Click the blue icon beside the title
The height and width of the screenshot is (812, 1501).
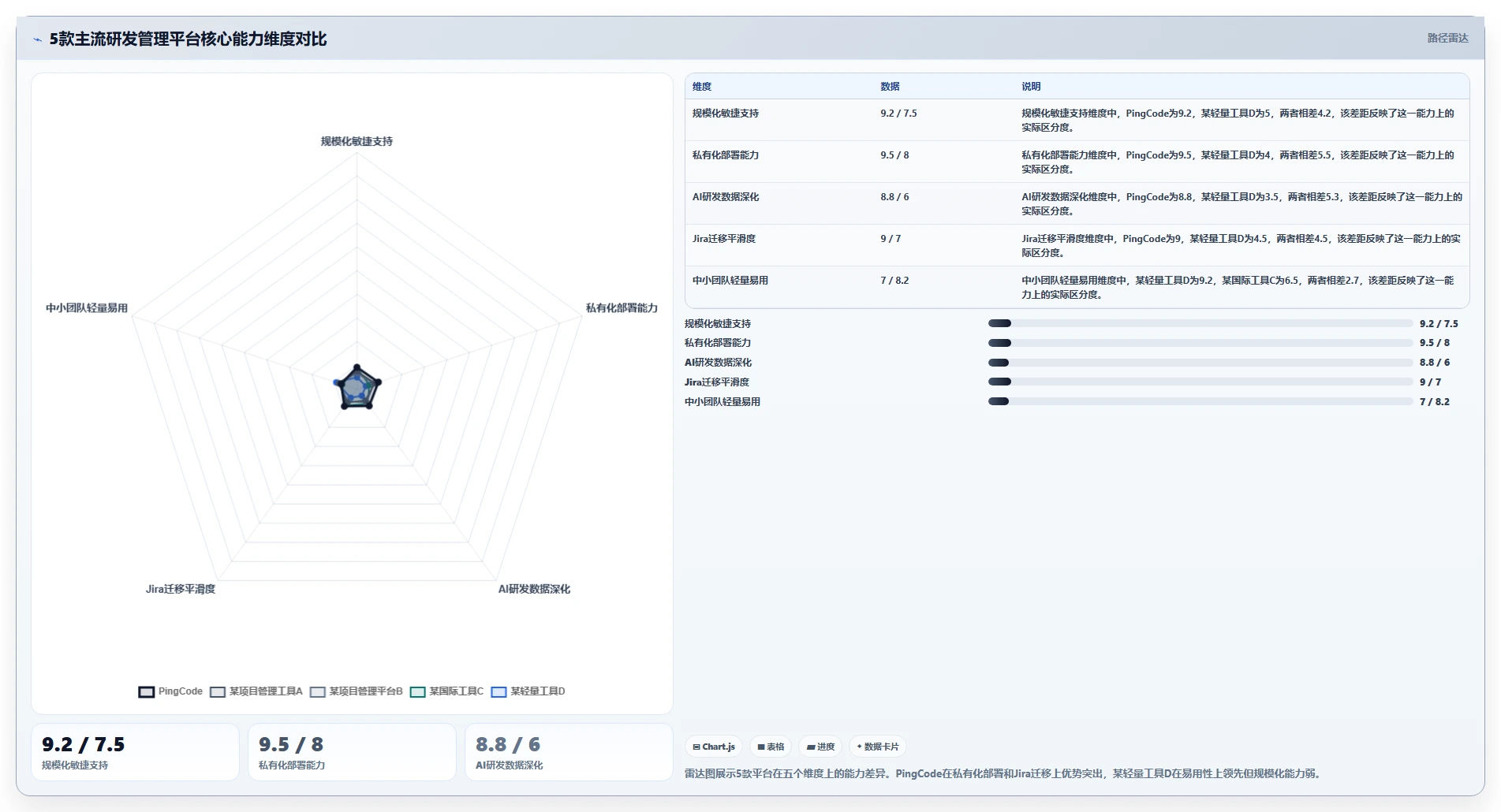tap(37, 39)
